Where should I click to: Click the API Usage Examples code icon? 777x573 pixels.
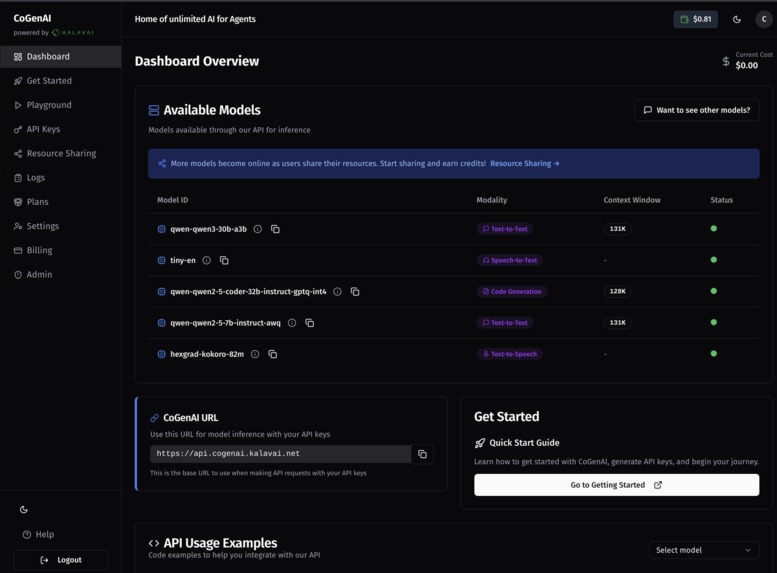pos(154,543)
